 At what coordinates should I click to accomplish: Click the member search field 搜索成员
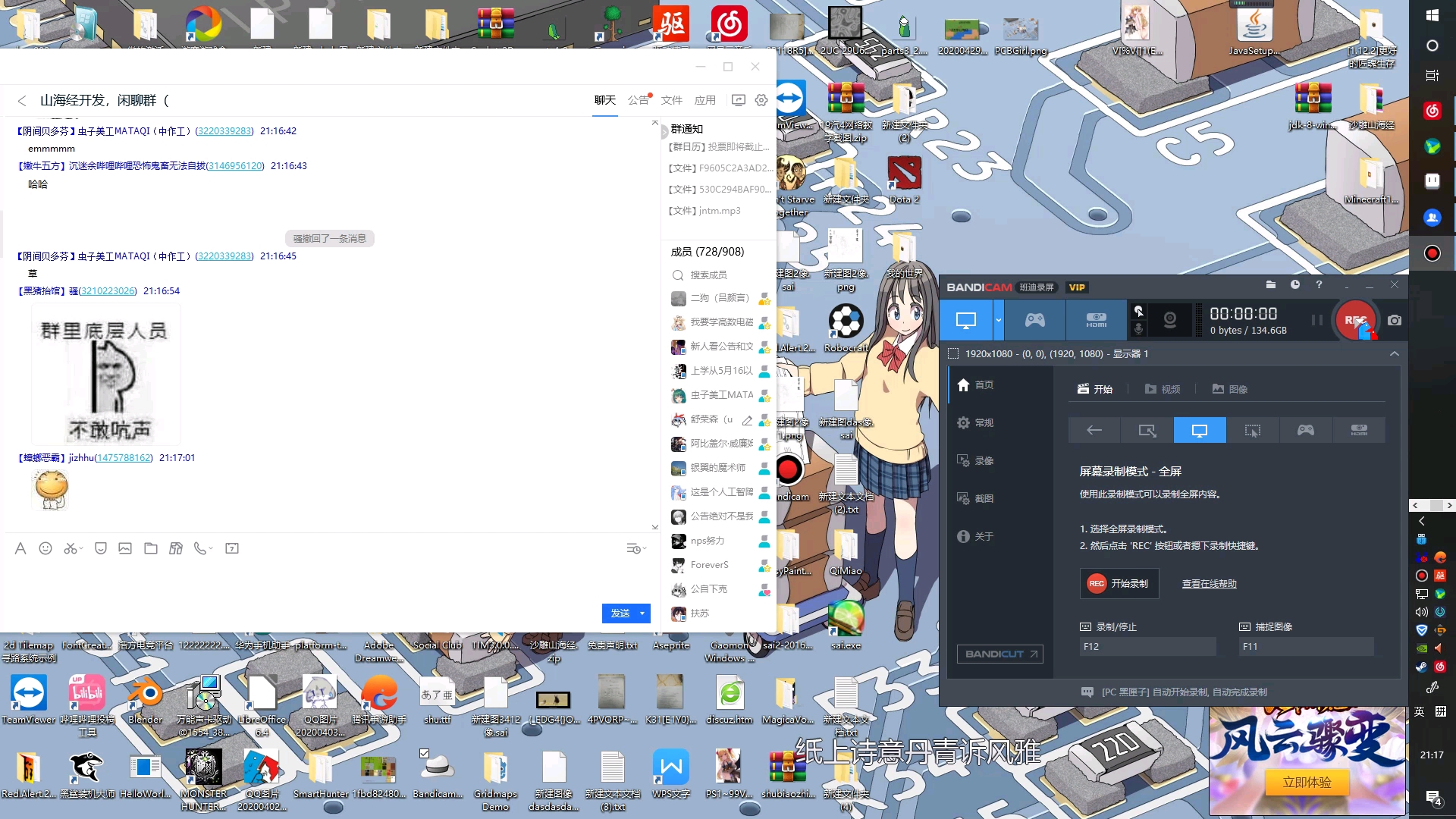coord(708,275)
